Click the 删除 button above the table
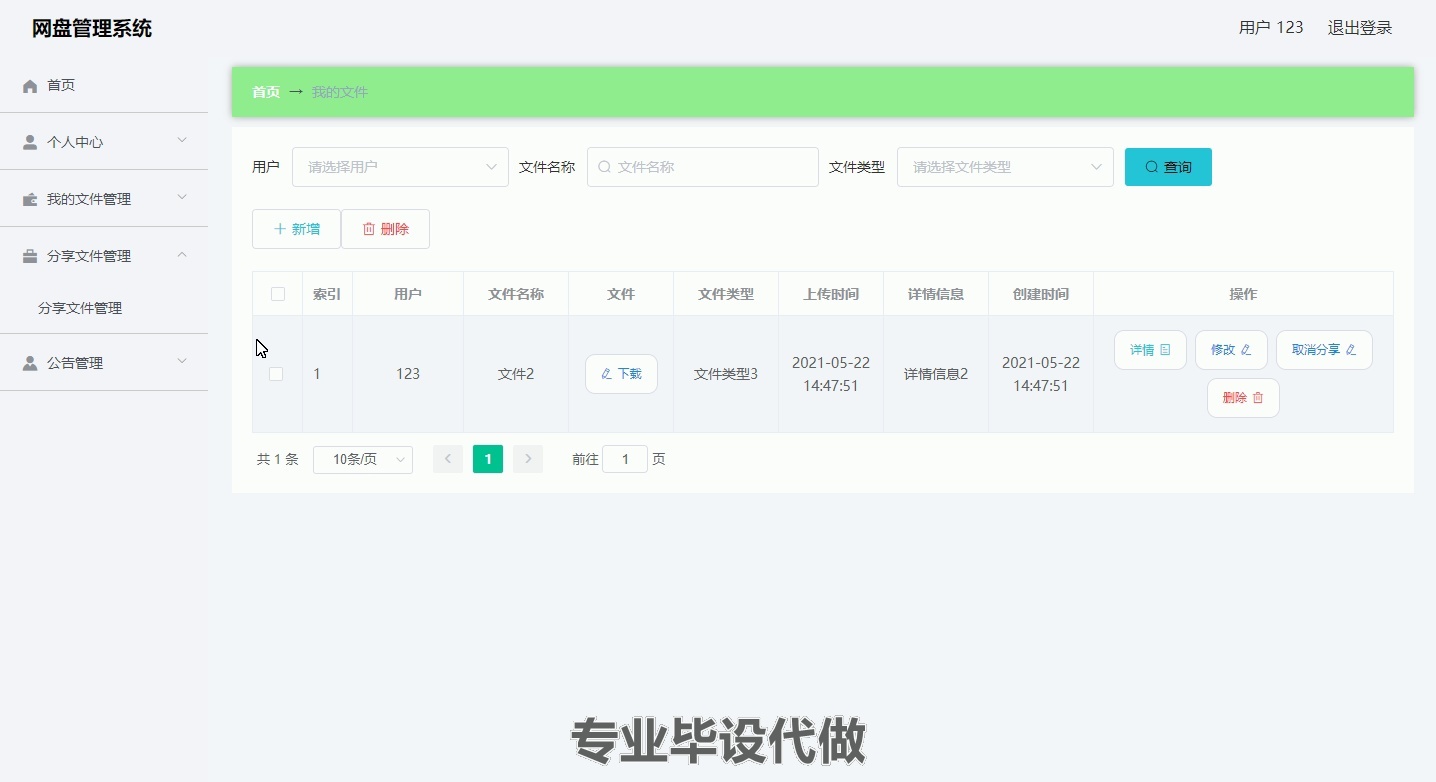Image resolution: width=1436 pixels, height=782 pixels. (385, 229)
